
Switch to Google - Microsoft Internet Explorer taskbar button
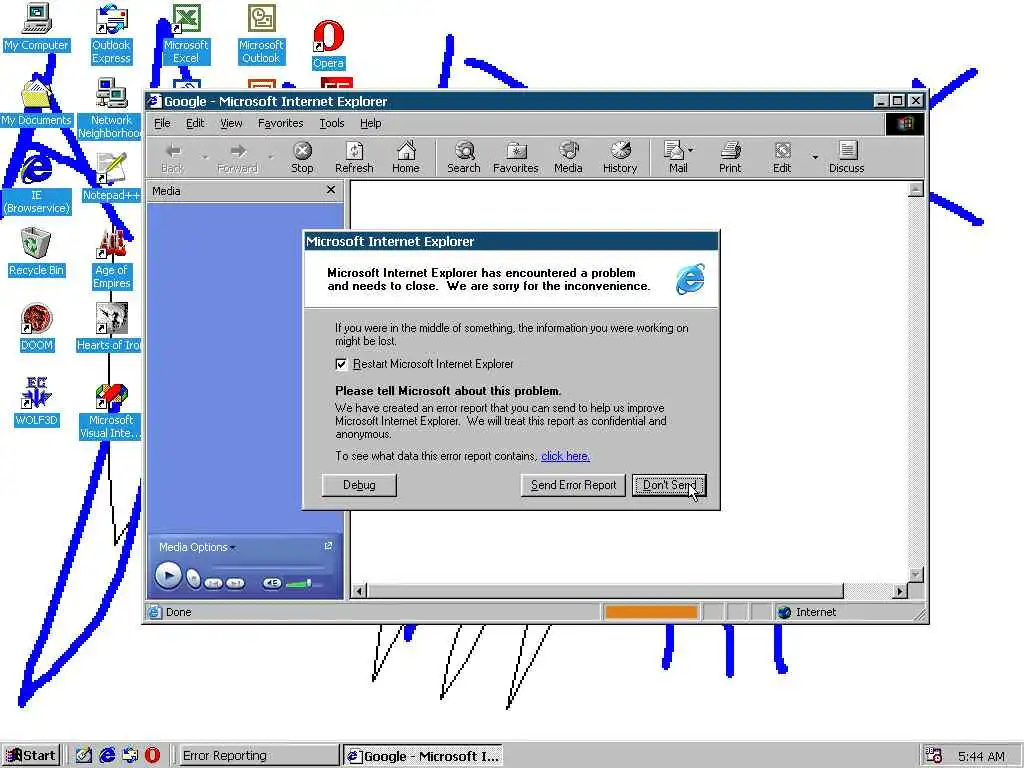click(423, 756)
